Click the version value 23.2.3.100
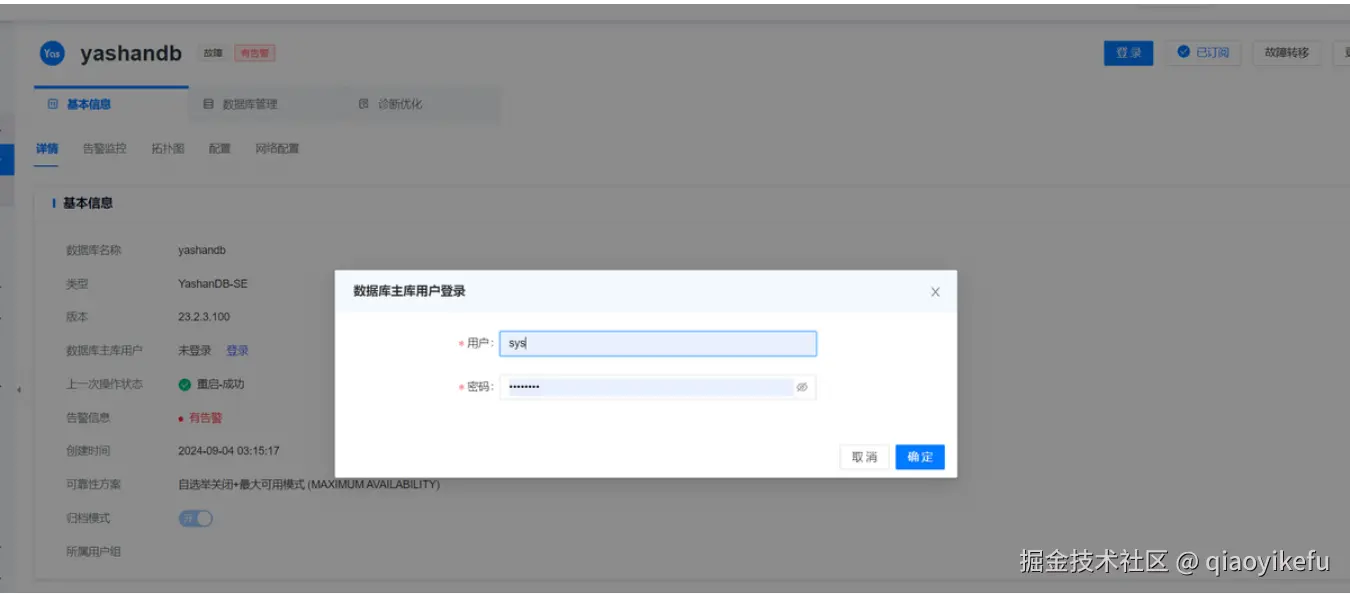Screen dimensions: 1350x595 coord(204,317)
